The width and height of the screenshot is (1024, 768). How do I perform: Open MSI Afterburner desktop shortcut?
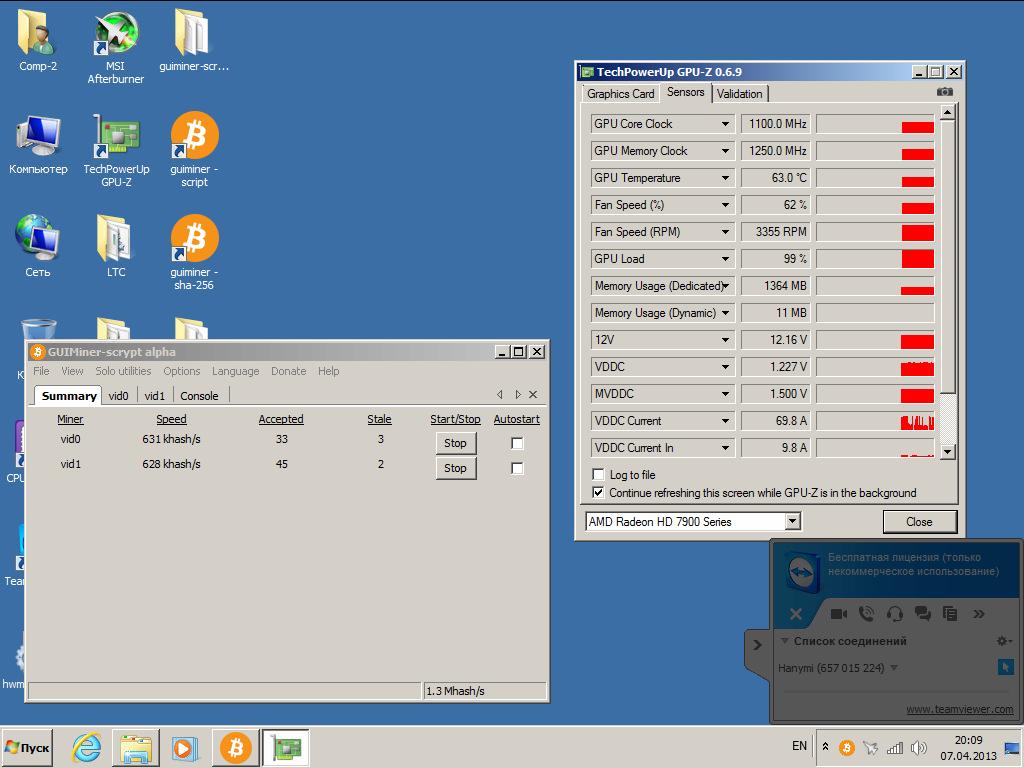tap(116, 38)
